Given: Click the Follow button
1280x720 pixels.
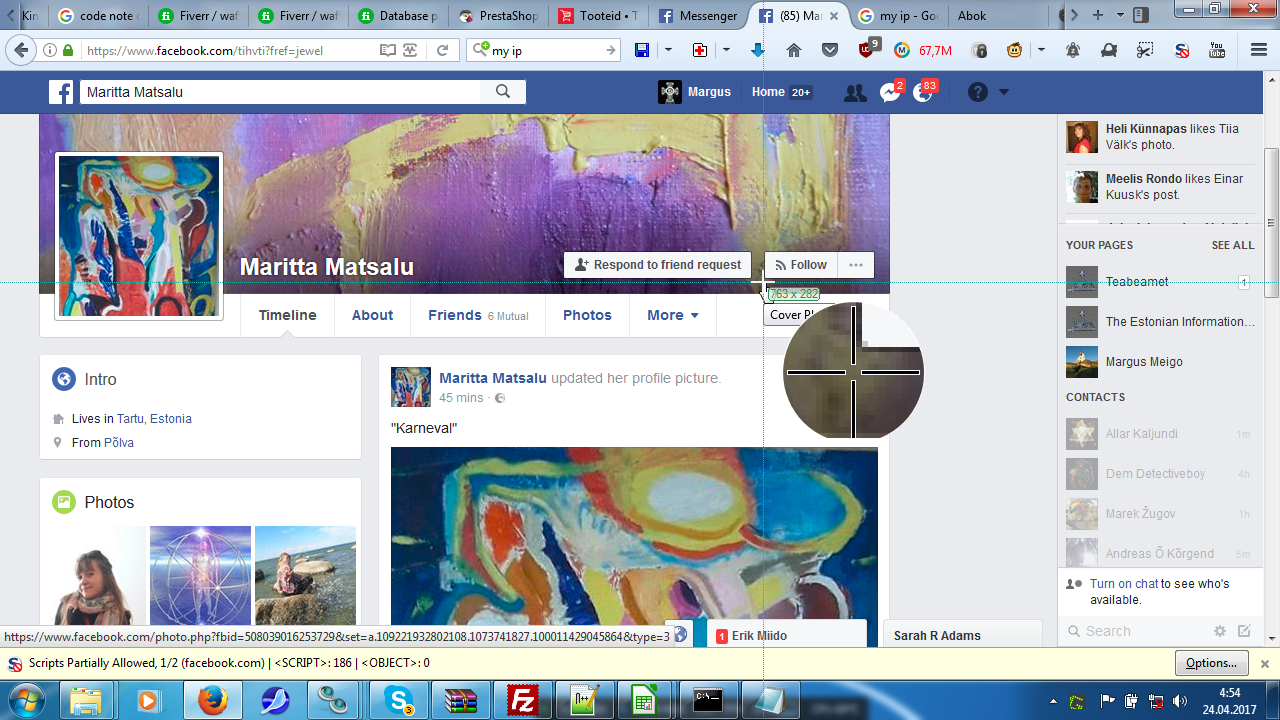Looking at the screenshot, I should click(x=801, y=265).
